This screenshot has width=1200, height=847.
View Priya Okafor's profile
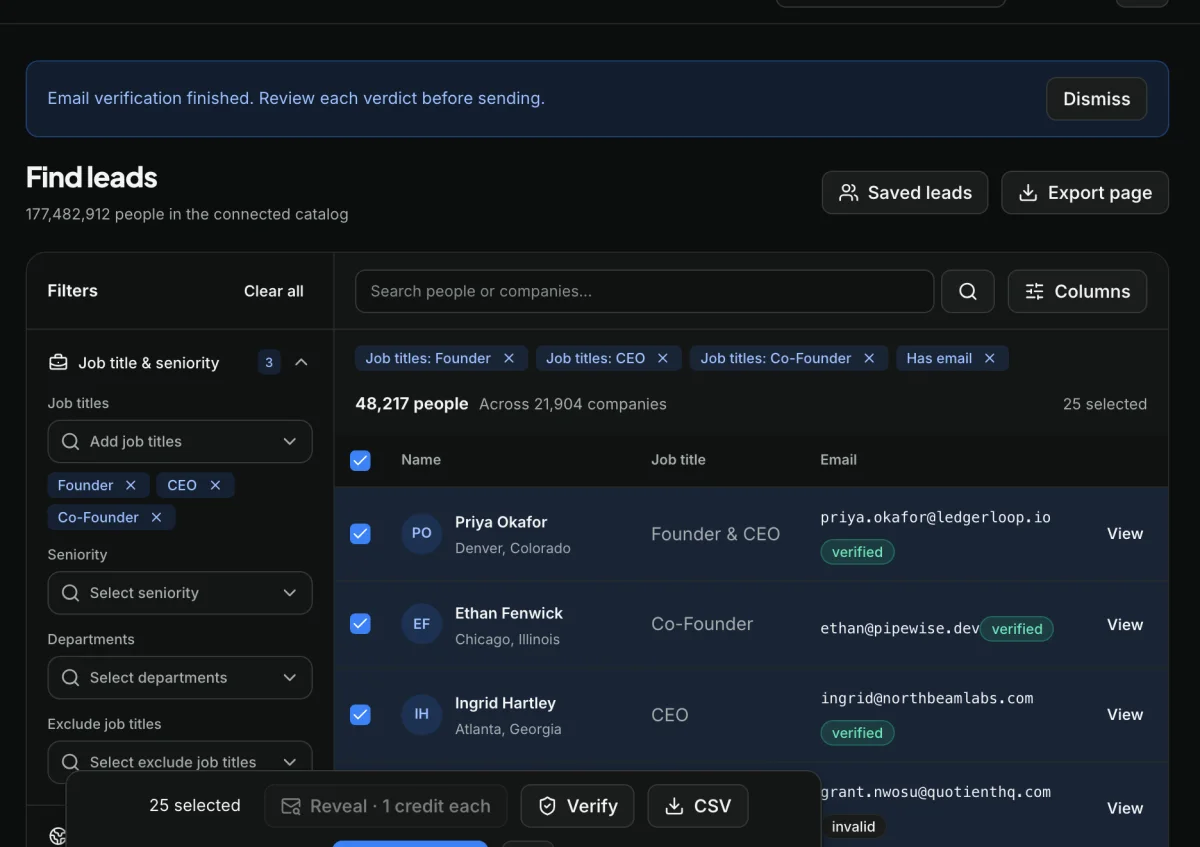click(x=1125, y=534)
